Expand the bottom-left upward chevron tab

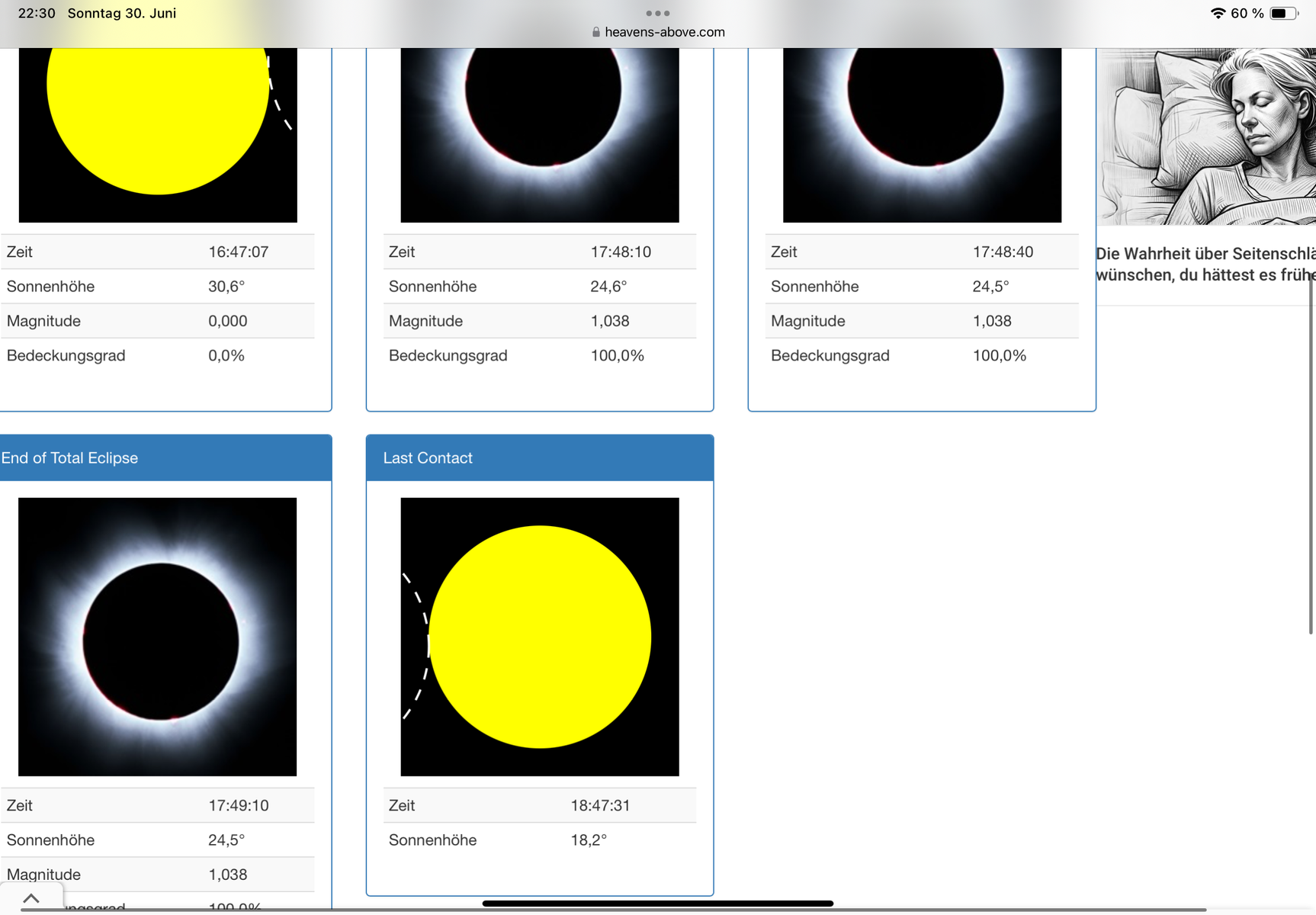[31, 897]
